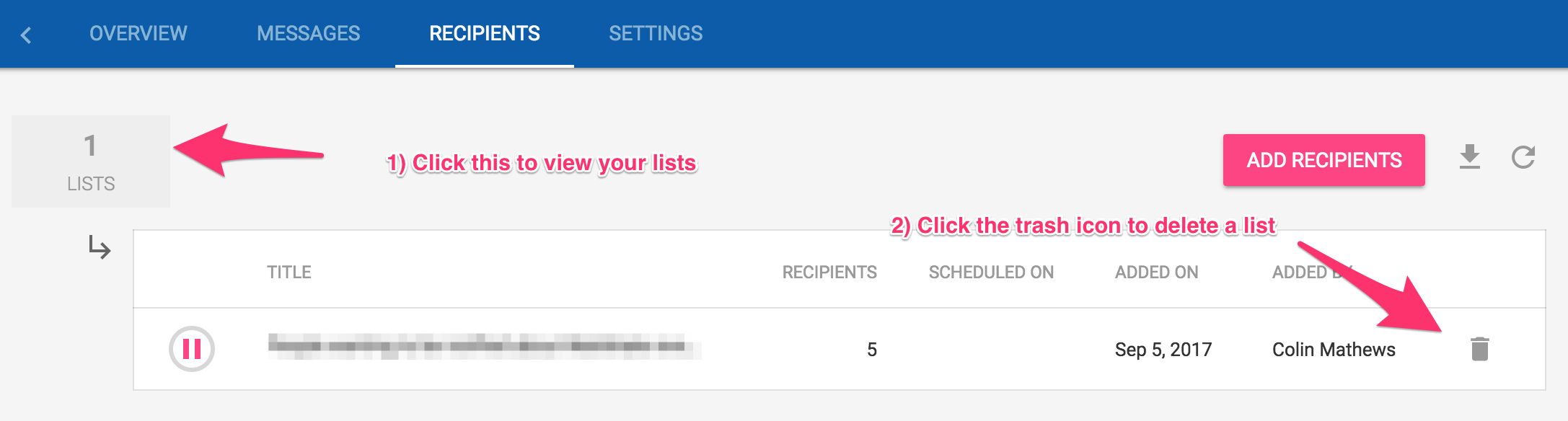Switch to the OVERVIEW tab
The image size is (1568, 421).
coord(137,32)
